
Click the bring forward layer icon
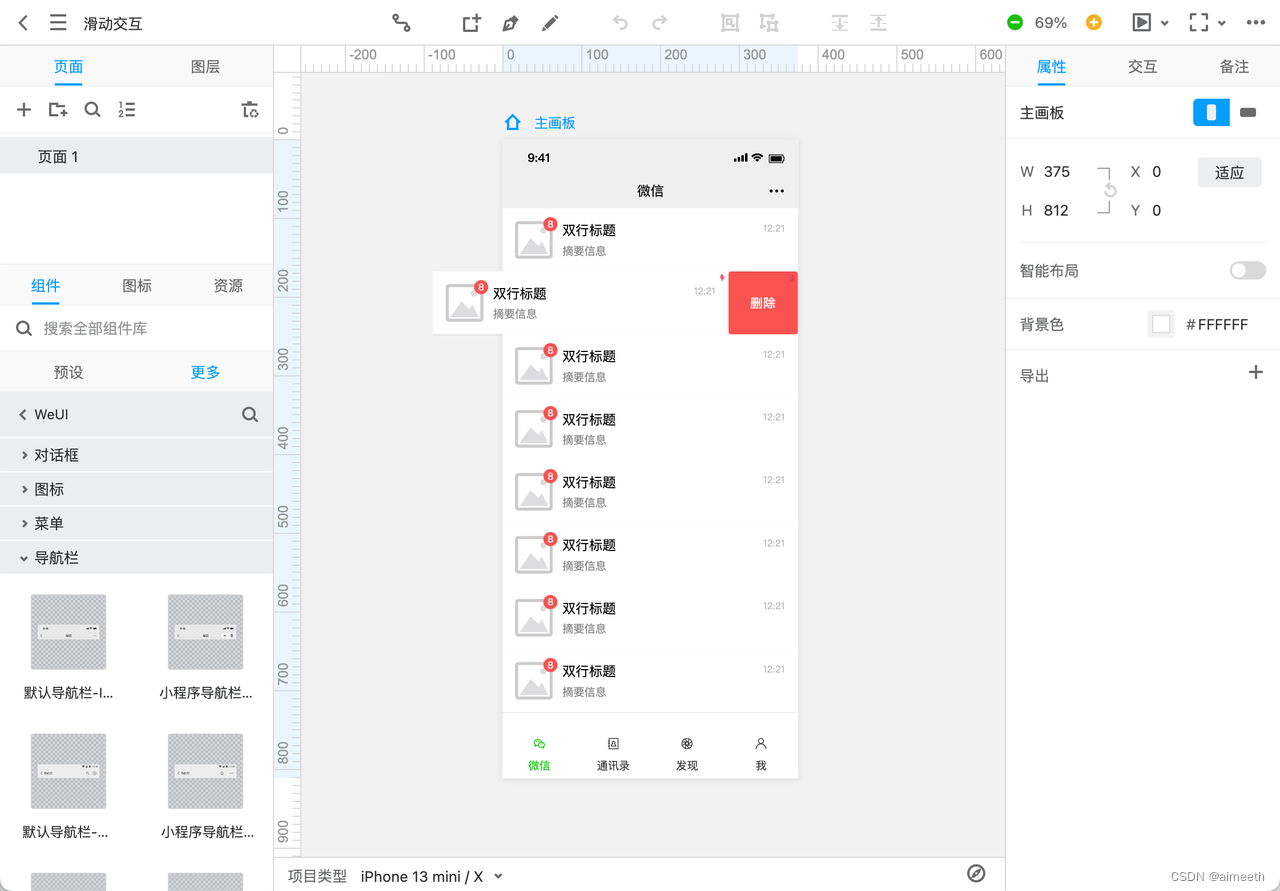pos(878,22)
